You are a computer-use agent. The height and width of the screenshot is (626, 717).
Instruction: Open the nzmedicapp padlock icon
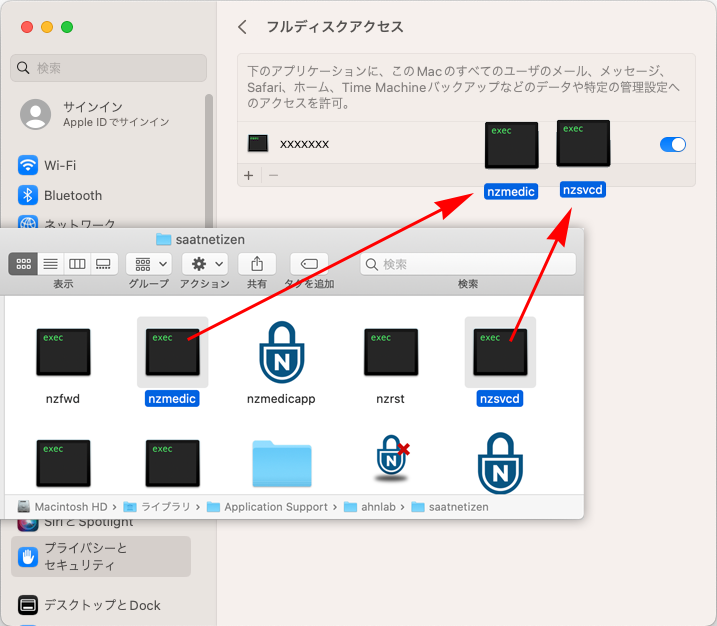coord(281,352)
